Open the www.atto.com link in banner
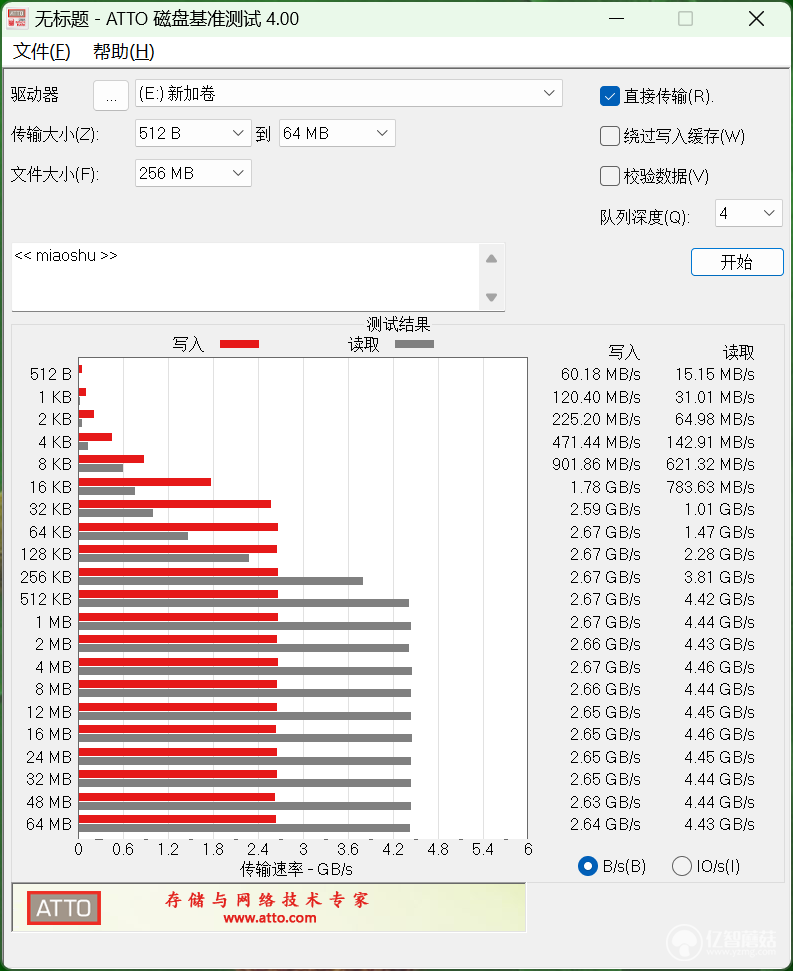 [270, 918]
